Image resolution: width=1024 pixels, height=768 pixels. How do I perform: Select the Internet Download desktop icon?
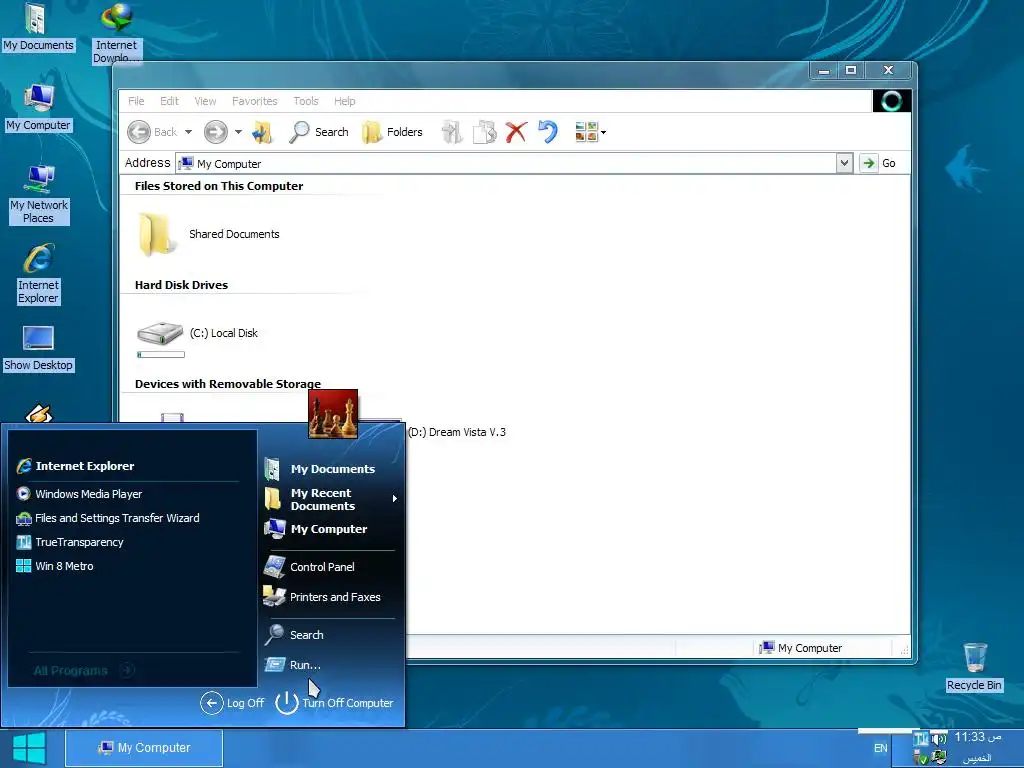pos(117,33)
